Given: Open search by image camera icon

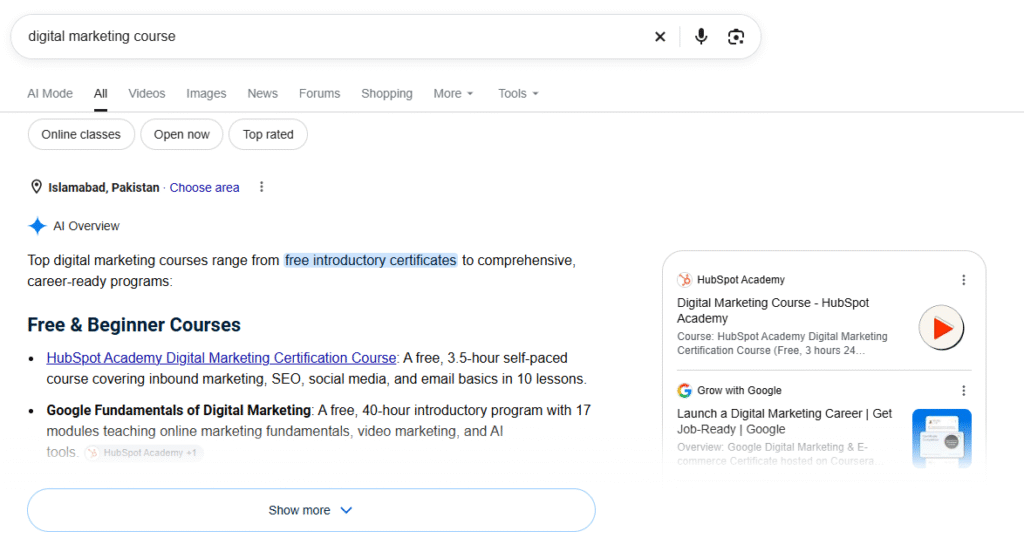Looking at the screenshot, I should (736, 37).
